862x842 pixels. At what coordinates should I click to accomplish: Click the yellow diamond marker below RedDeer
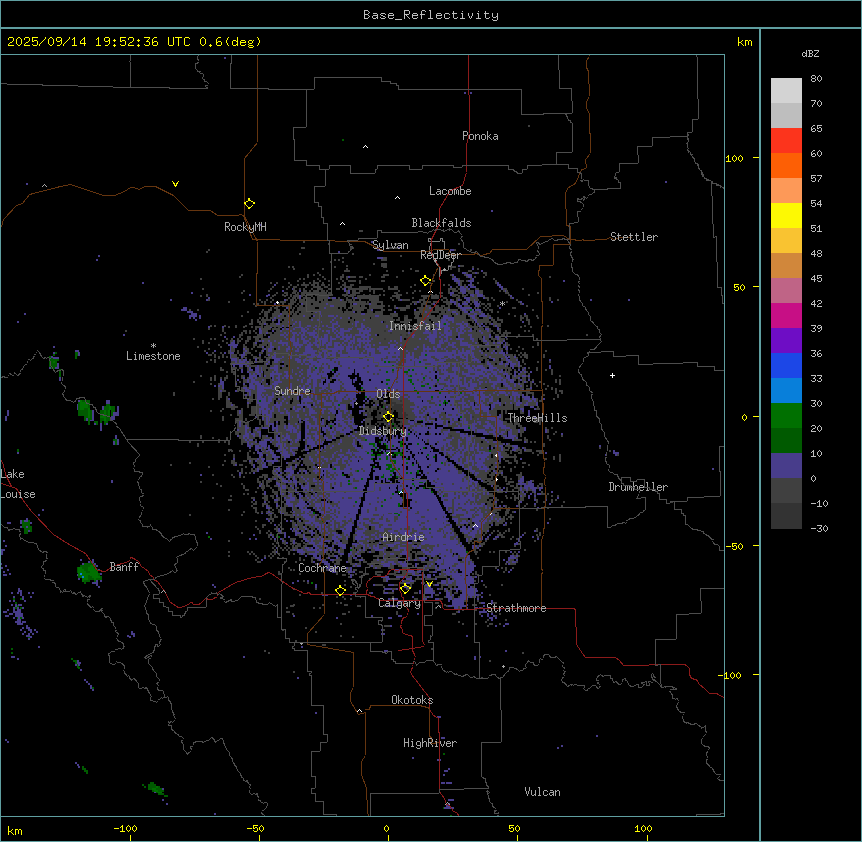(x=426, y=281)
